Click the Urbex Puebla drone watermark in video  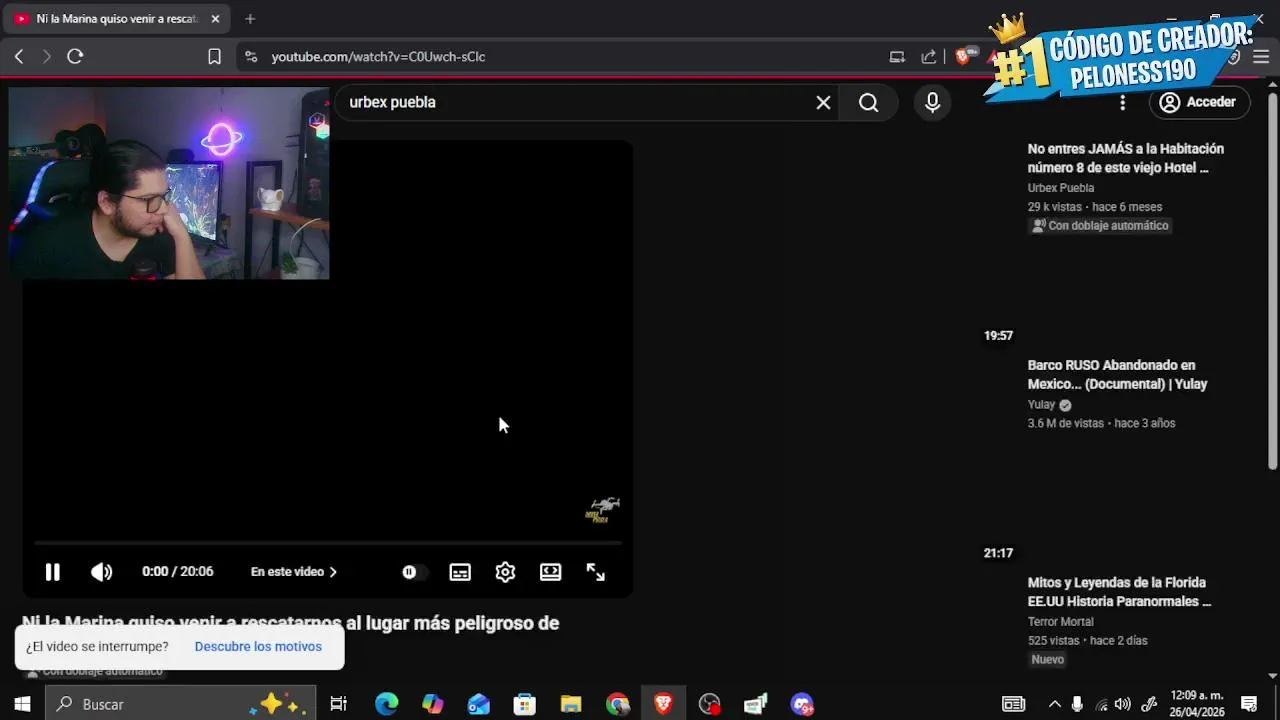[602, 510]
